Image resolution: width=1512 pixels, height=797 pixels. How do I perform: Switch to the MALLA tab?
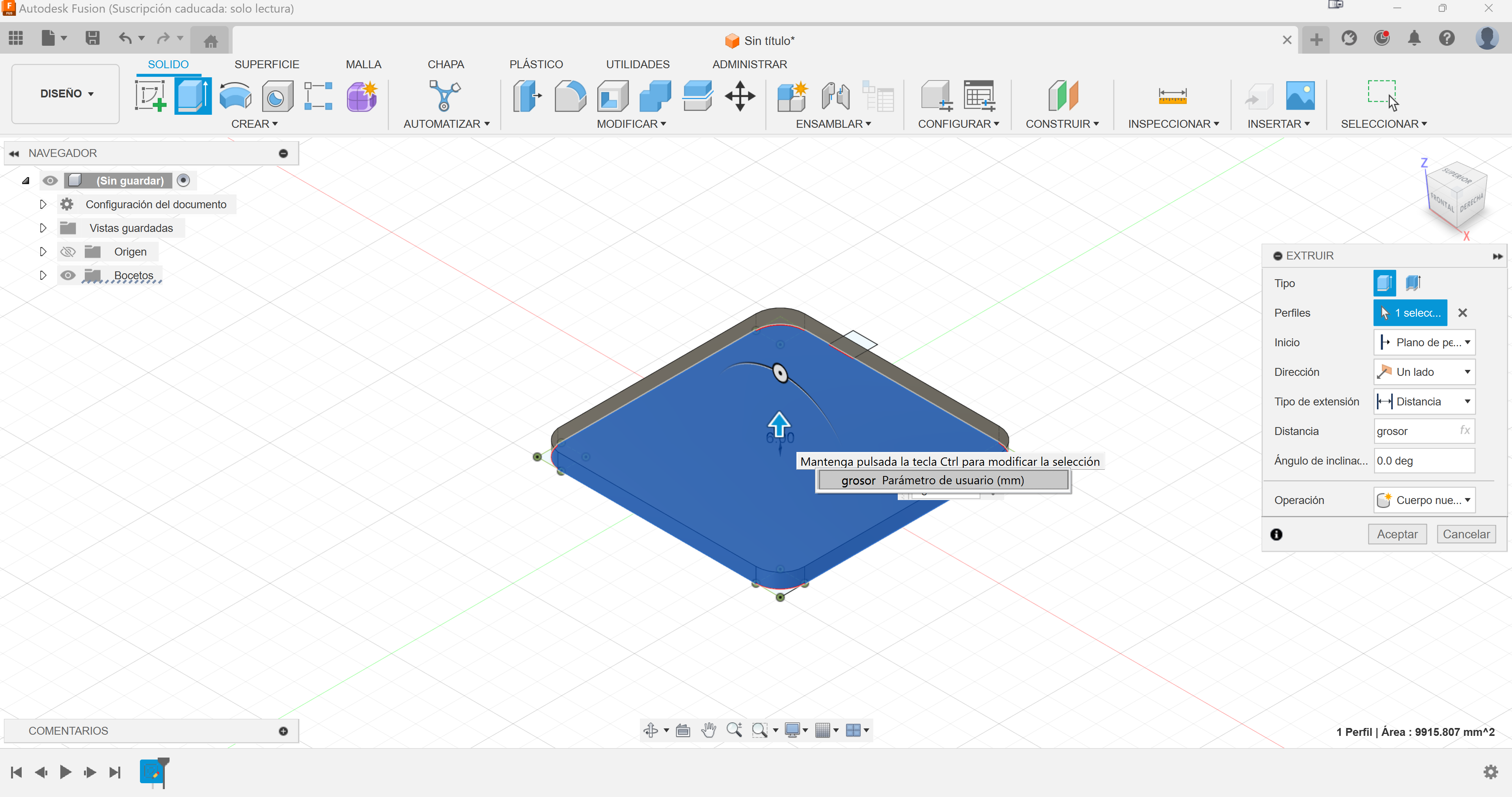(364, 65)
